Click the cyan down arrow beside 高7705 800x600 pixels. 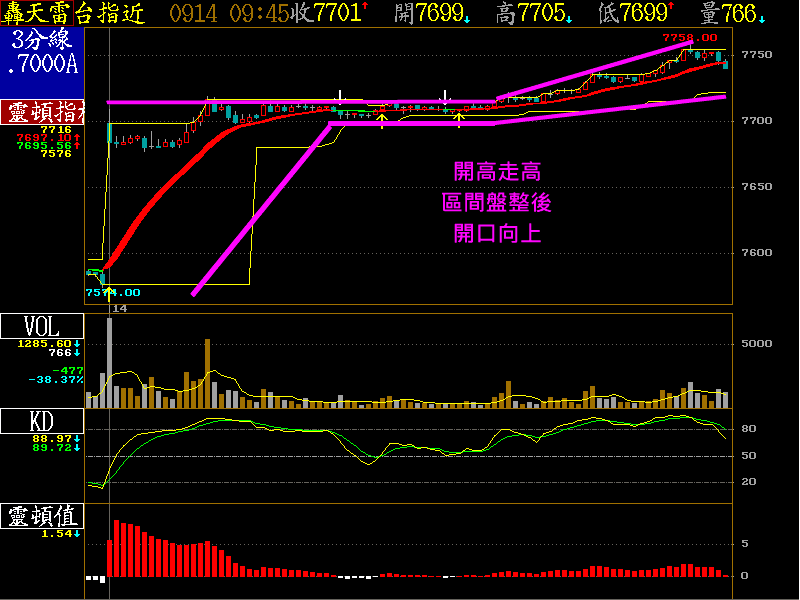coord(569,17)
